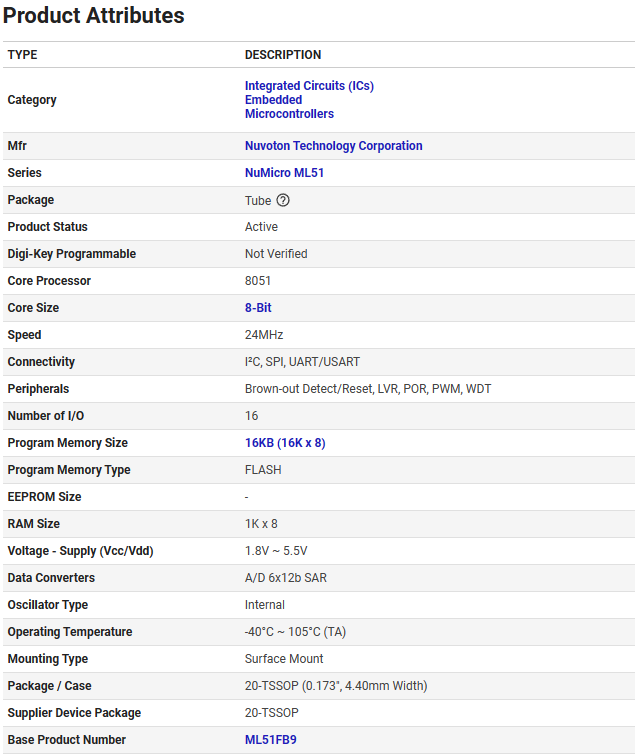Screen dimensions: 635x755
Task: Click the Brown-out Detect/Reset peripherals value
Action: 367,389
